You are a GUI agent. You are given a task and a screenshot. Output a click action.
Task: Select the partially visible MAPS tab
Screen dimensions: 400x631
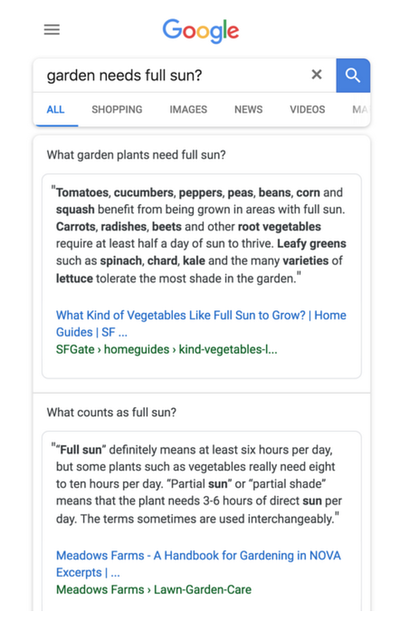(360, 109)
